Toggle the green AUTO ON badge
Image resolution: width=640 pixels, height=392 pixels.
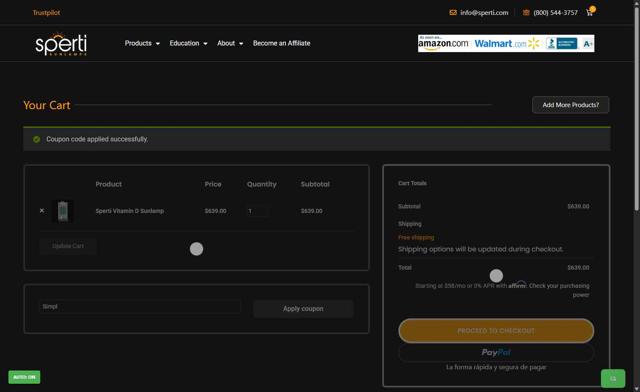pos(24,377)
